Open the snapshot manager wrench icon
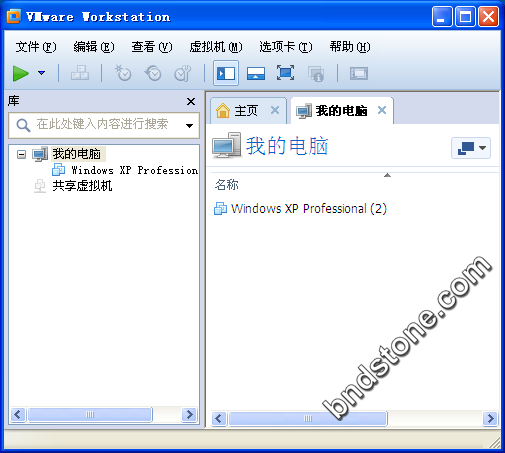This screenshot has height=453, width=505. coord(183,73)
